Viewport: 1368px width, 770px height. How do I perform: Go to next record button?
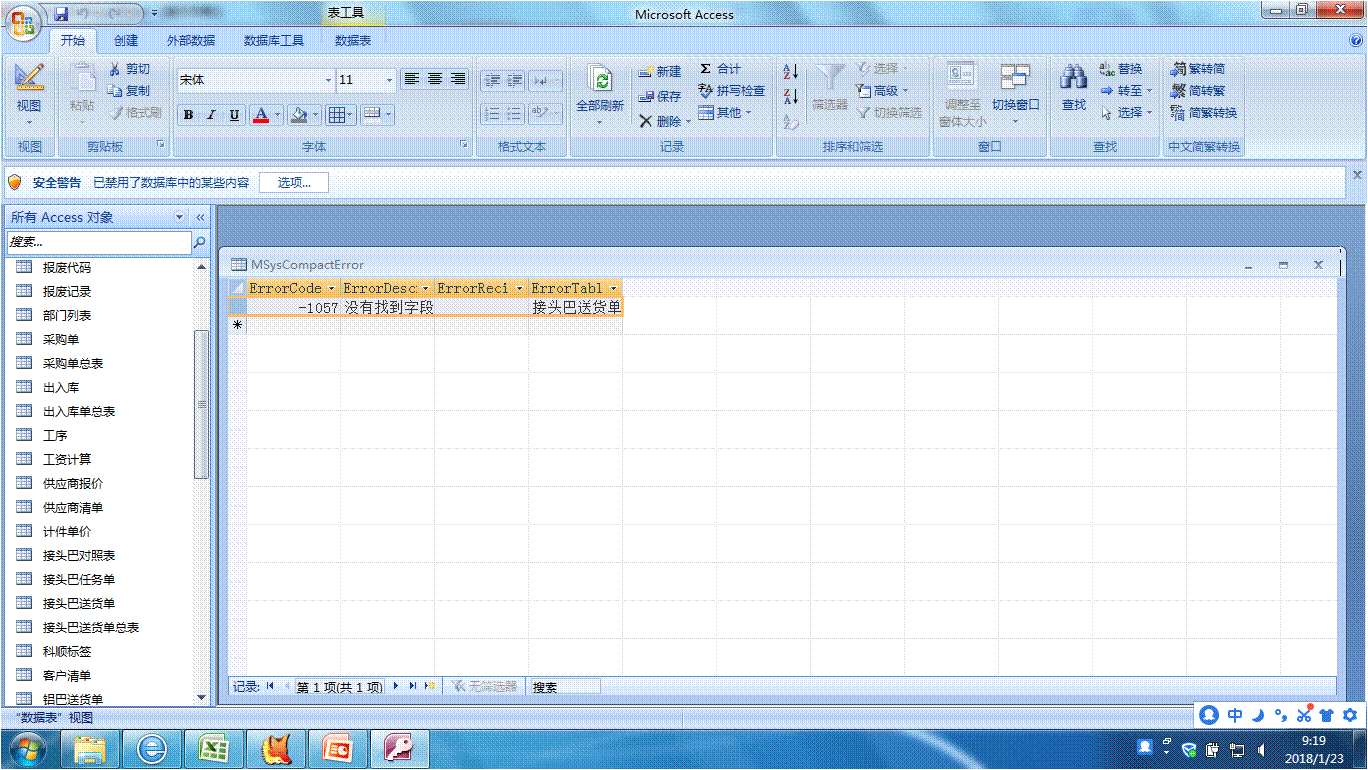pos(396,686)
